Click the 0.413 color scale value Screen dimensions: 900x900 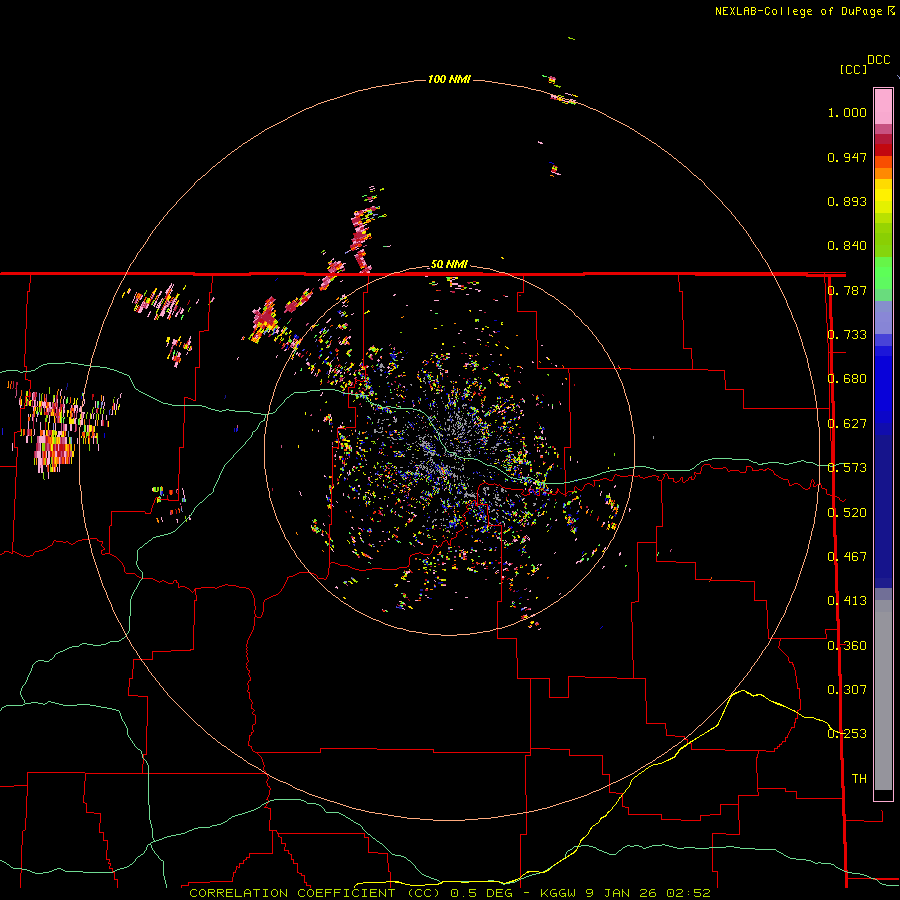click(847, 601)
